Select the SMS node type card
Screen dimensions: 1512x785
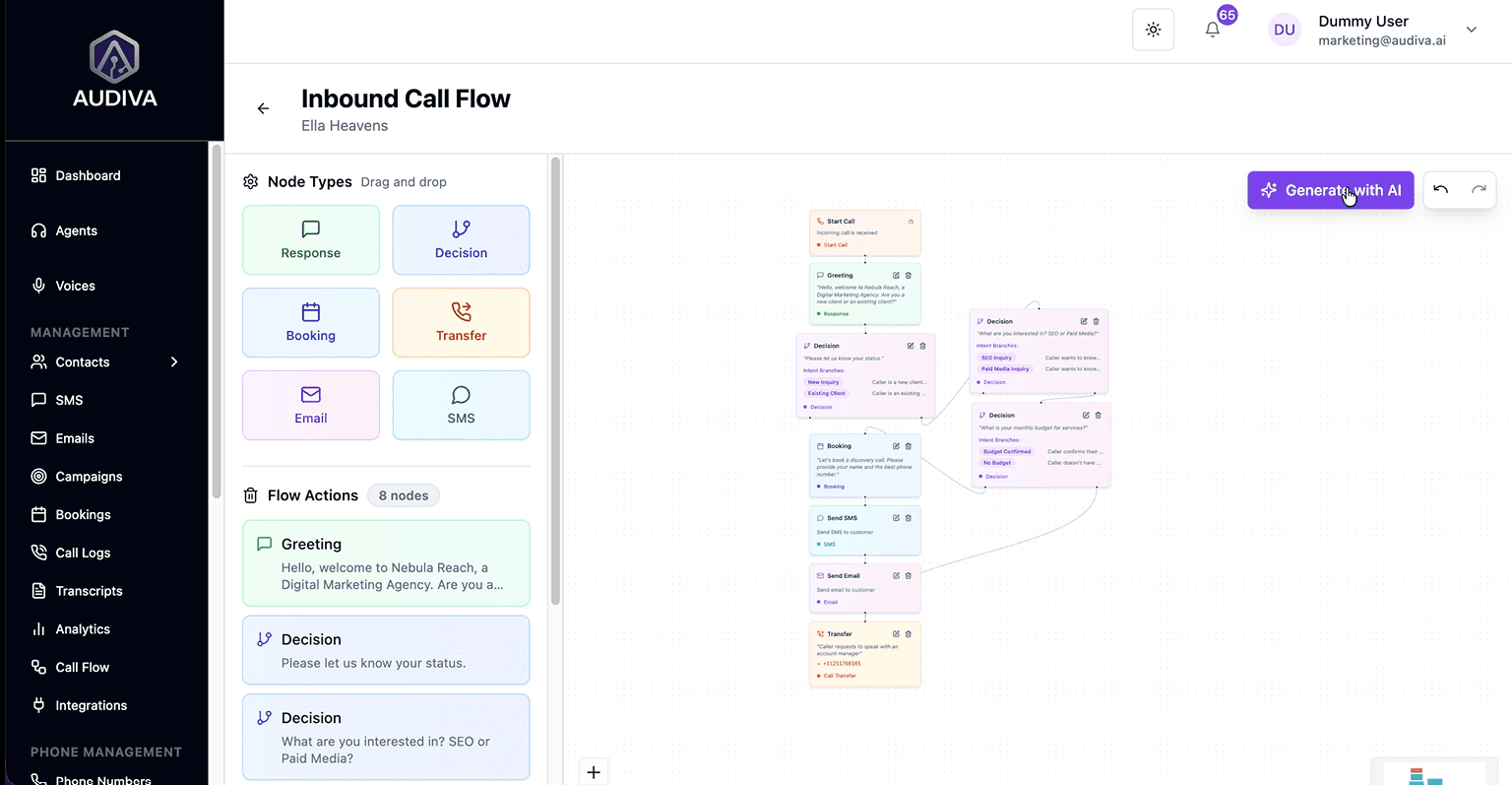click(461, 405)
